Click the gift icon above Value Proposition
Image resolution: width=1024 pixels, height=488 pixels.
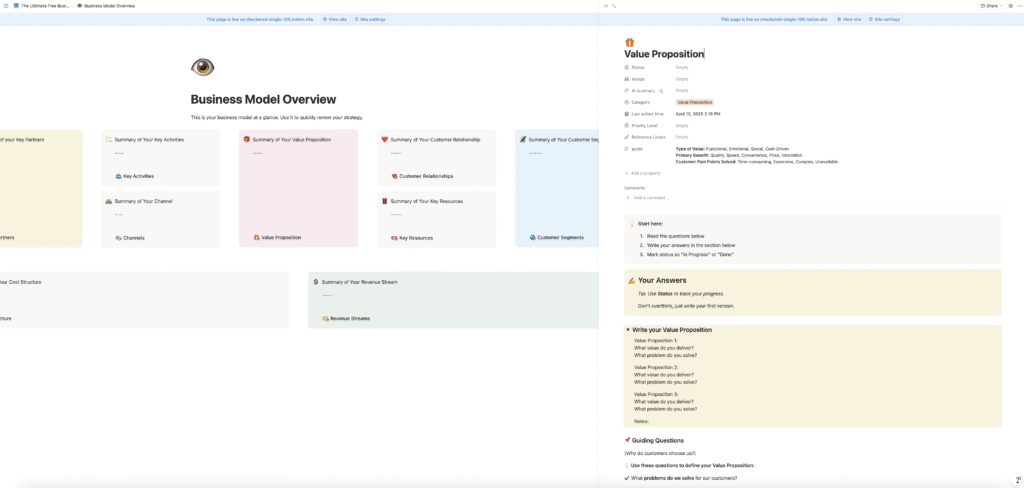click(629, 42)
